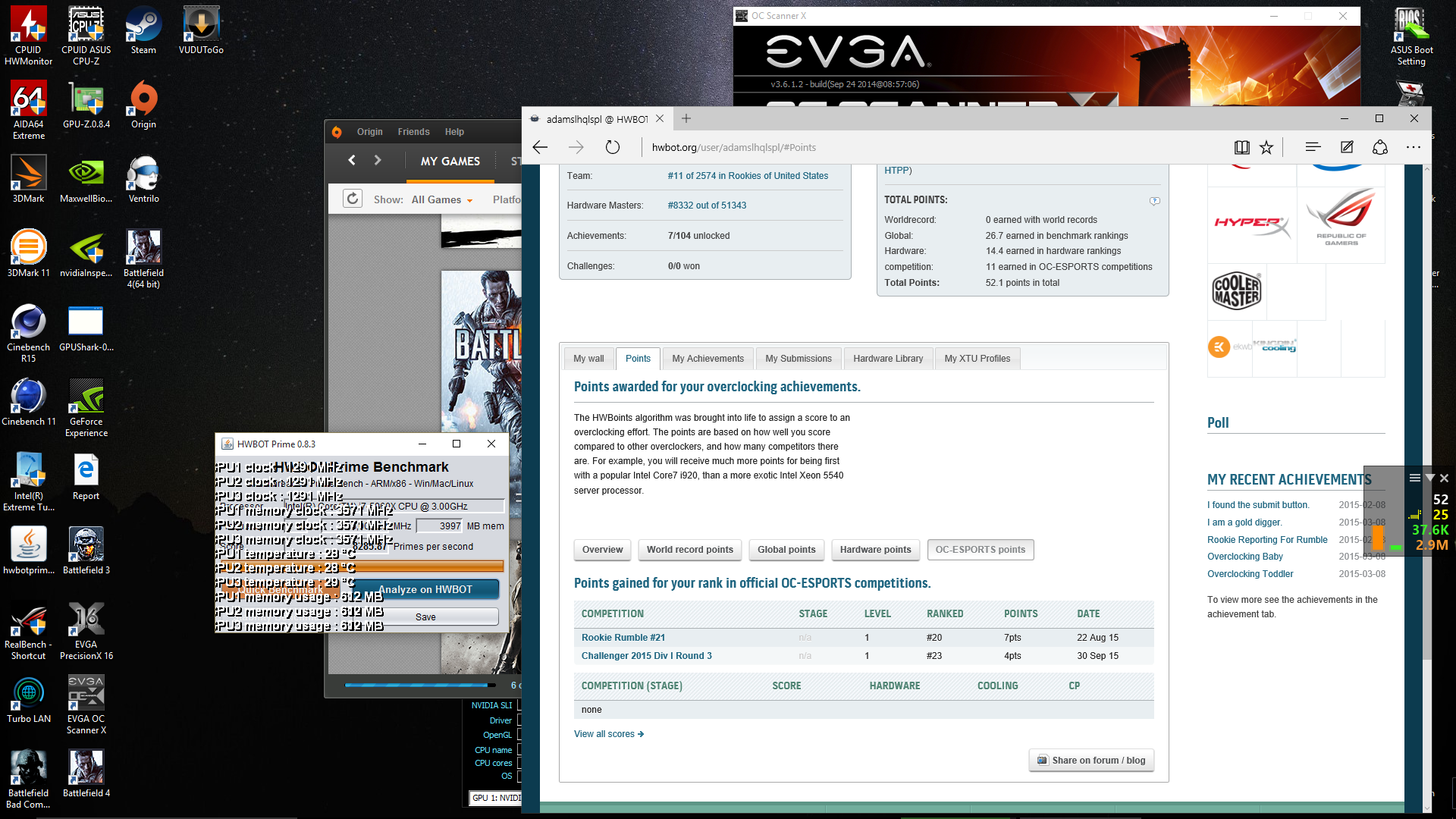Open nvidiaInspector desktop icon
The width and height of the screenshot is (1456, 819).
click(x=86, y=253)
